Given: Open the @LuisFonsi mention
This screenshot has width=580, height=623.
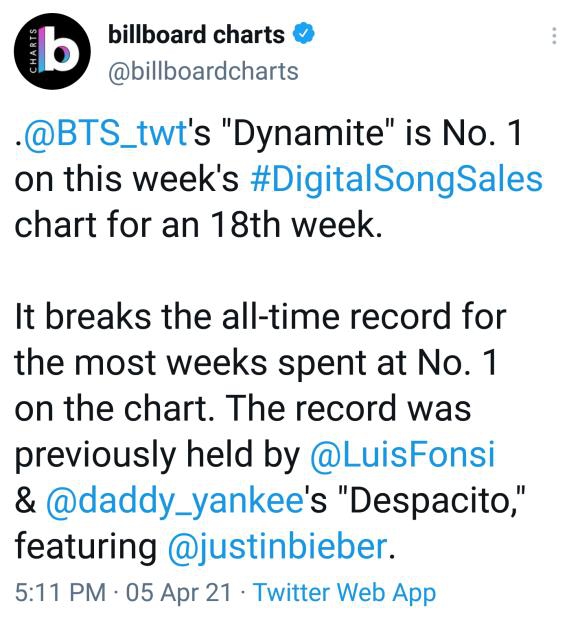Looking at the screenshot, I should (x=402, y=454).
